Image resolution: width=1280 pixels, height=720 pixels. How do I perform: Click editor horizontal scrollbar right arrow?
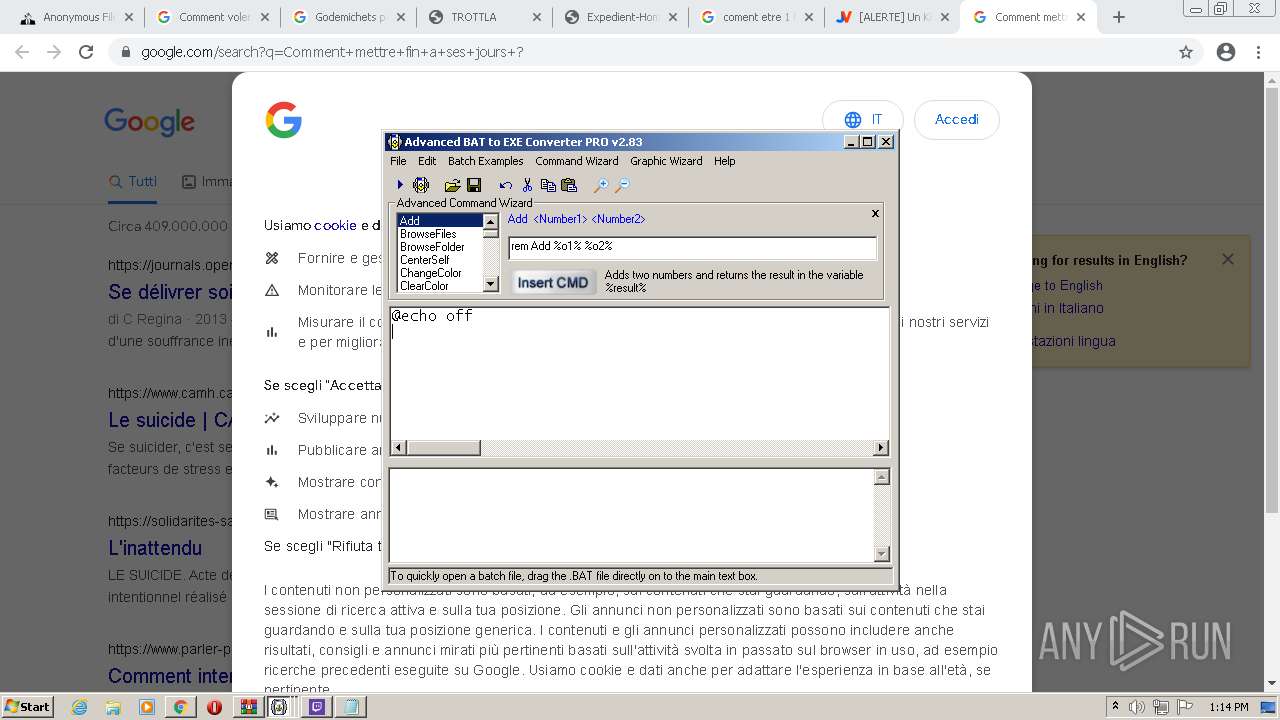pos(881,448)
